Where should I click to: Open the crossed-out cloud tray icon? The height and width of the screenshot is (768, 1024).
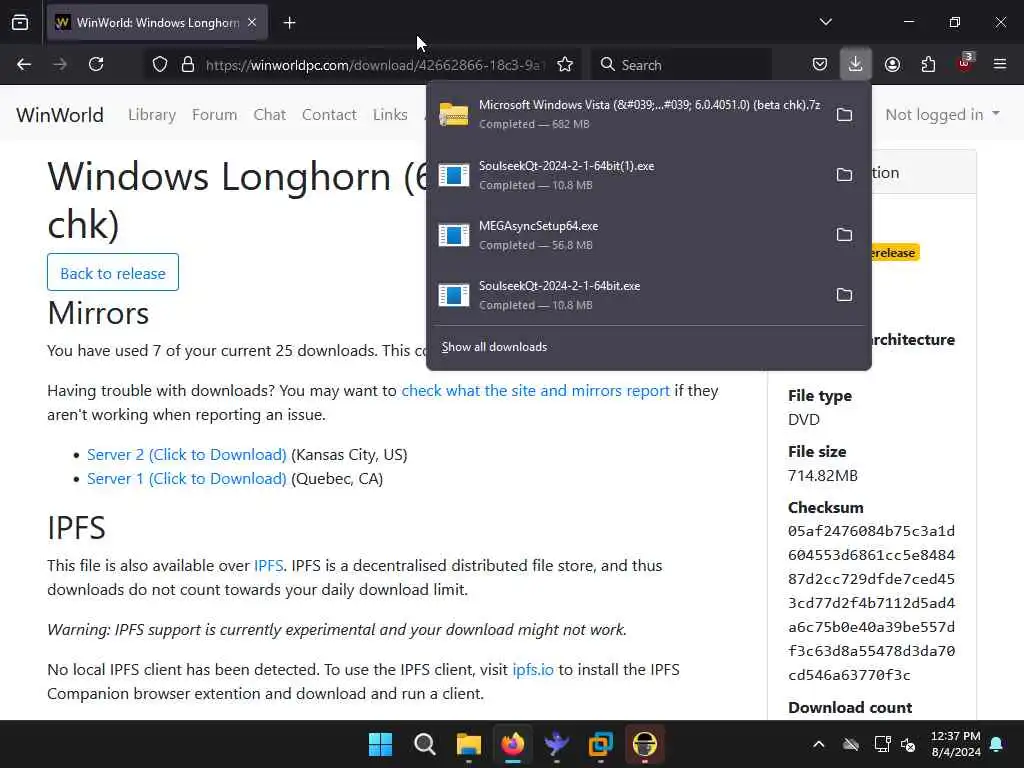(x=850, y=744)
